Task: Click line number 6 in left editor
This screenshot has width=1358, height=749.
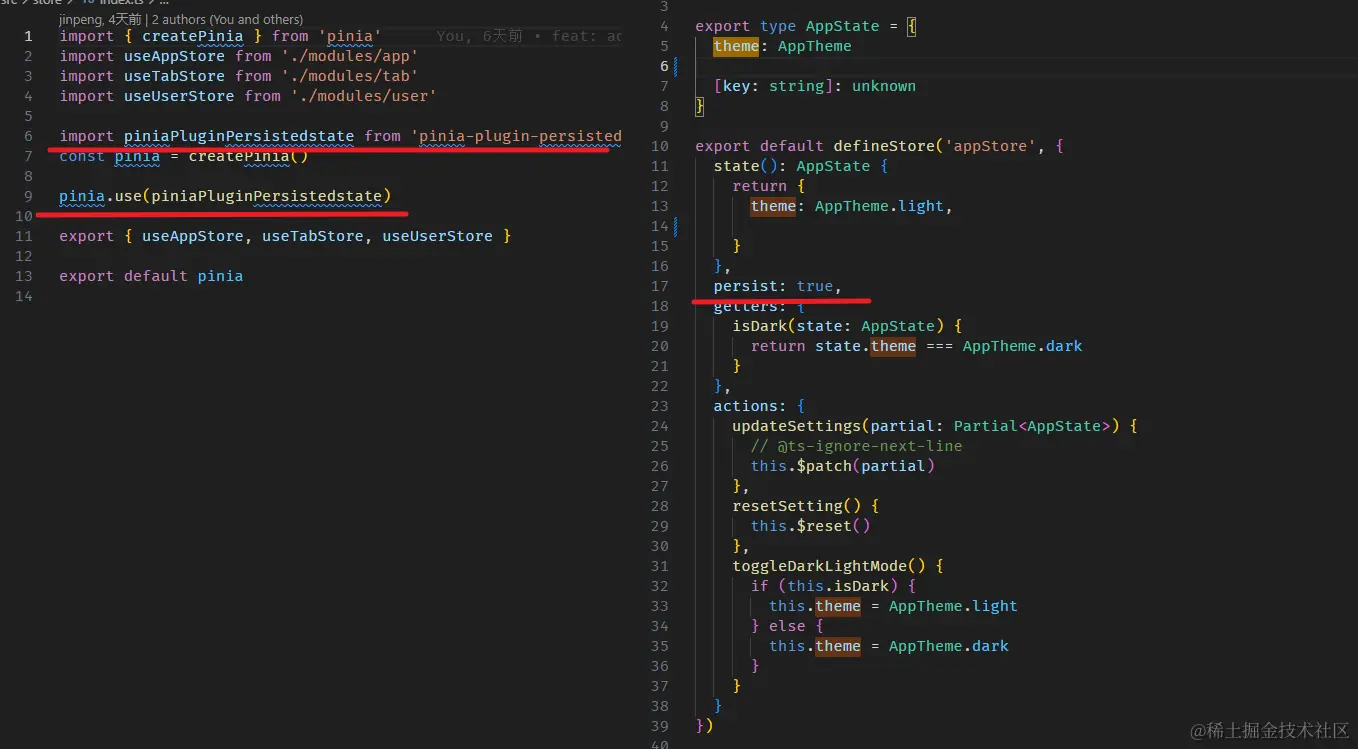Action: [x=28, y=136]
